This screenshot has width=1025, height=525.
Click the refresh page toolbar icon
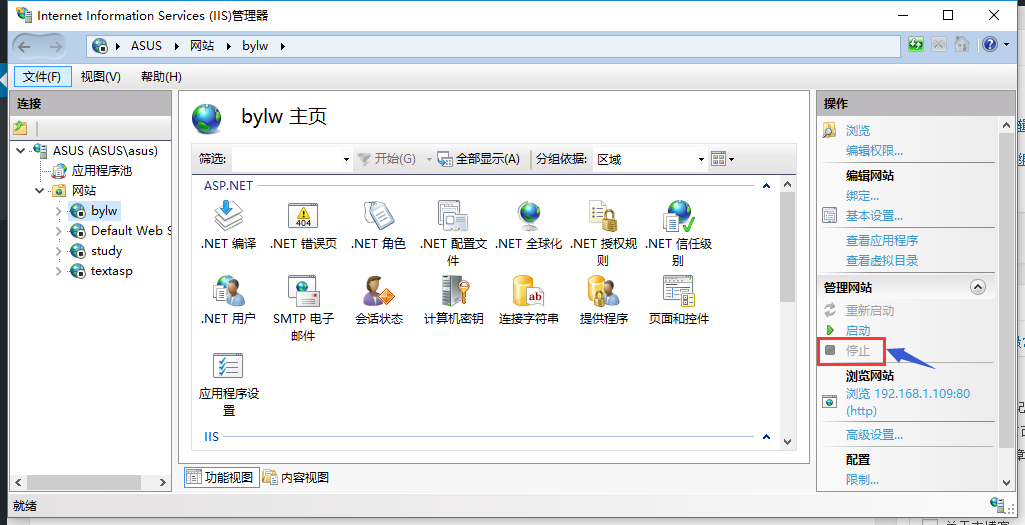click(916, 44)
